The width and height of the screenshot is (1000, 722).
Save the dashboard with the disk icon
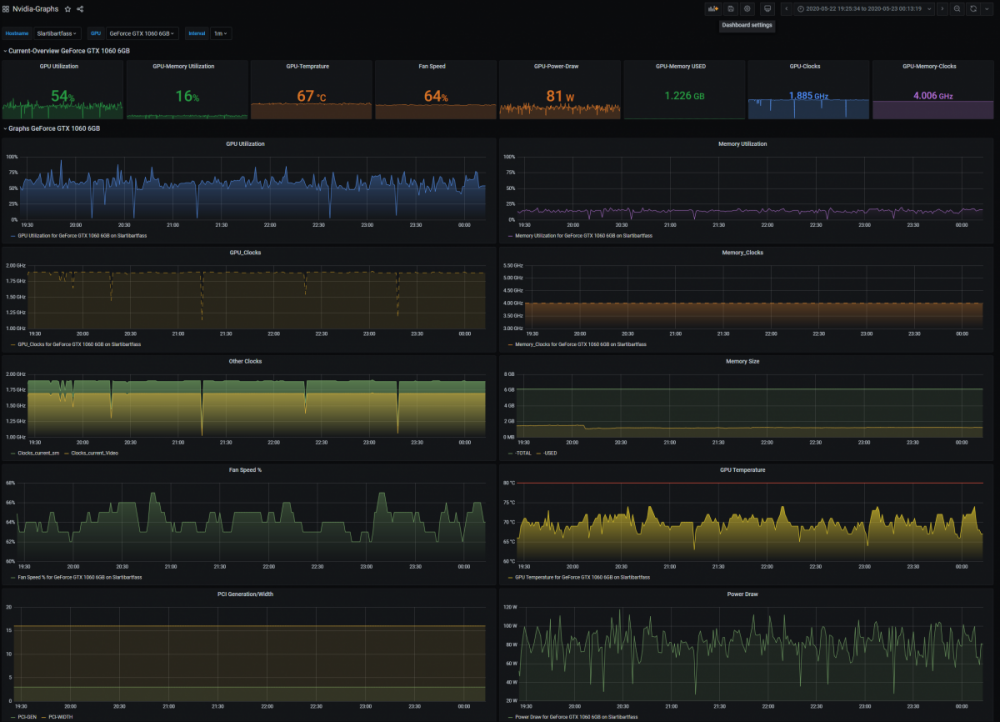(x=730, y=8)
